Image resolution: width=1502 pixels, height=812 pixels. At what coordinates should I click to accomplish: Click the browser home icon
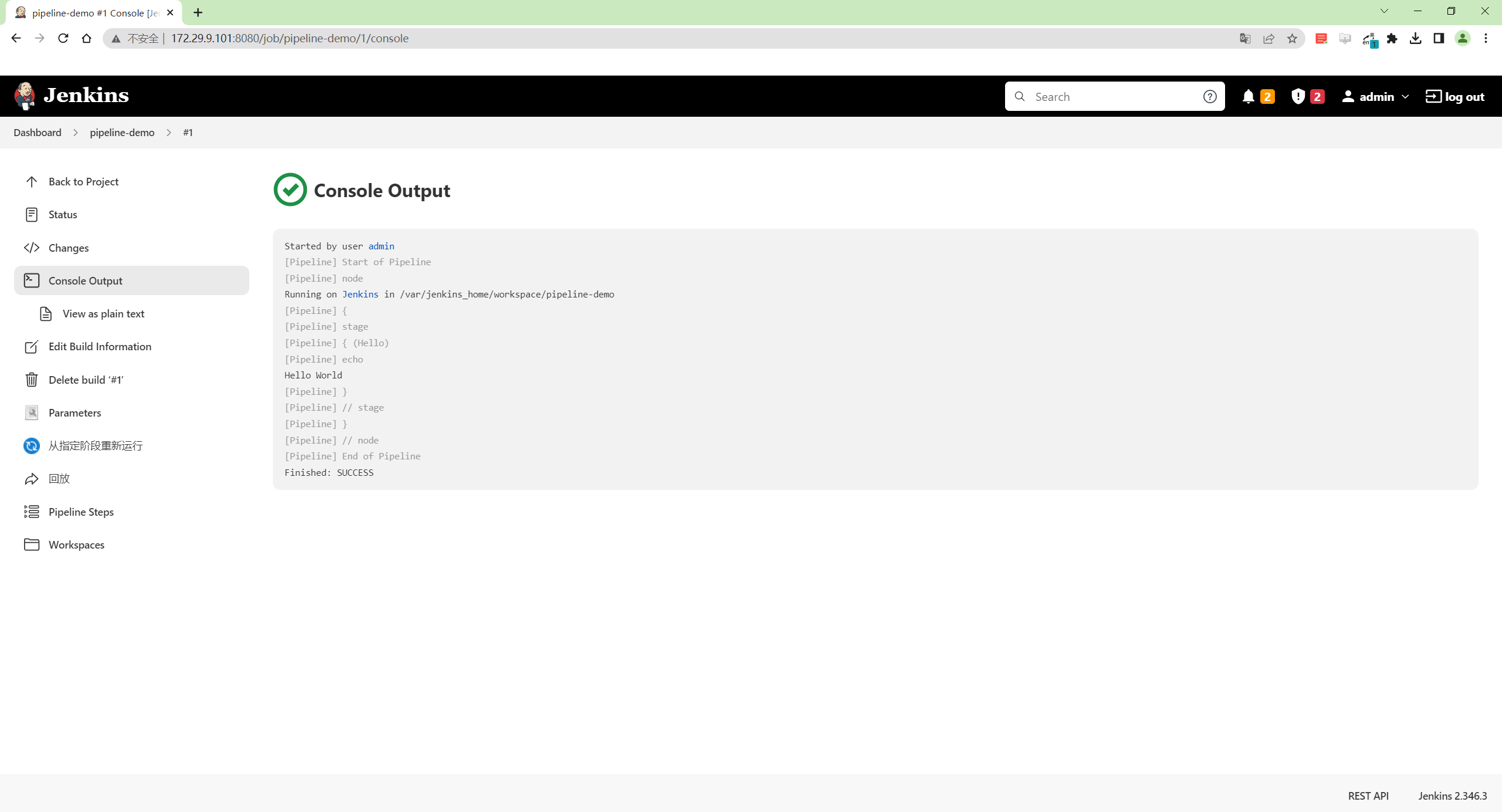(86, 38)
